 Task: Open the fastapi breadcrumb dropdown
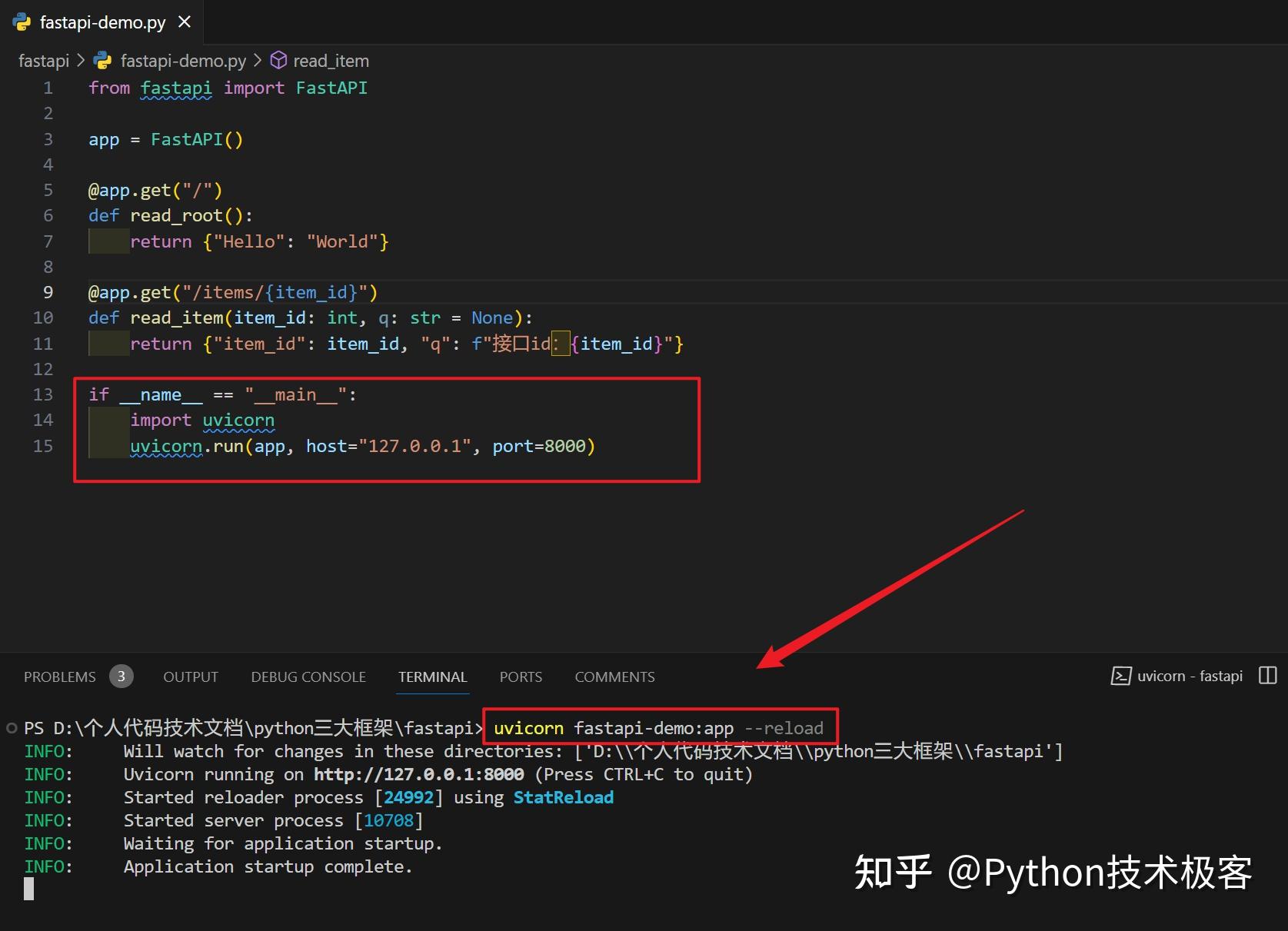pyautogui.click(x=43, y=60)
